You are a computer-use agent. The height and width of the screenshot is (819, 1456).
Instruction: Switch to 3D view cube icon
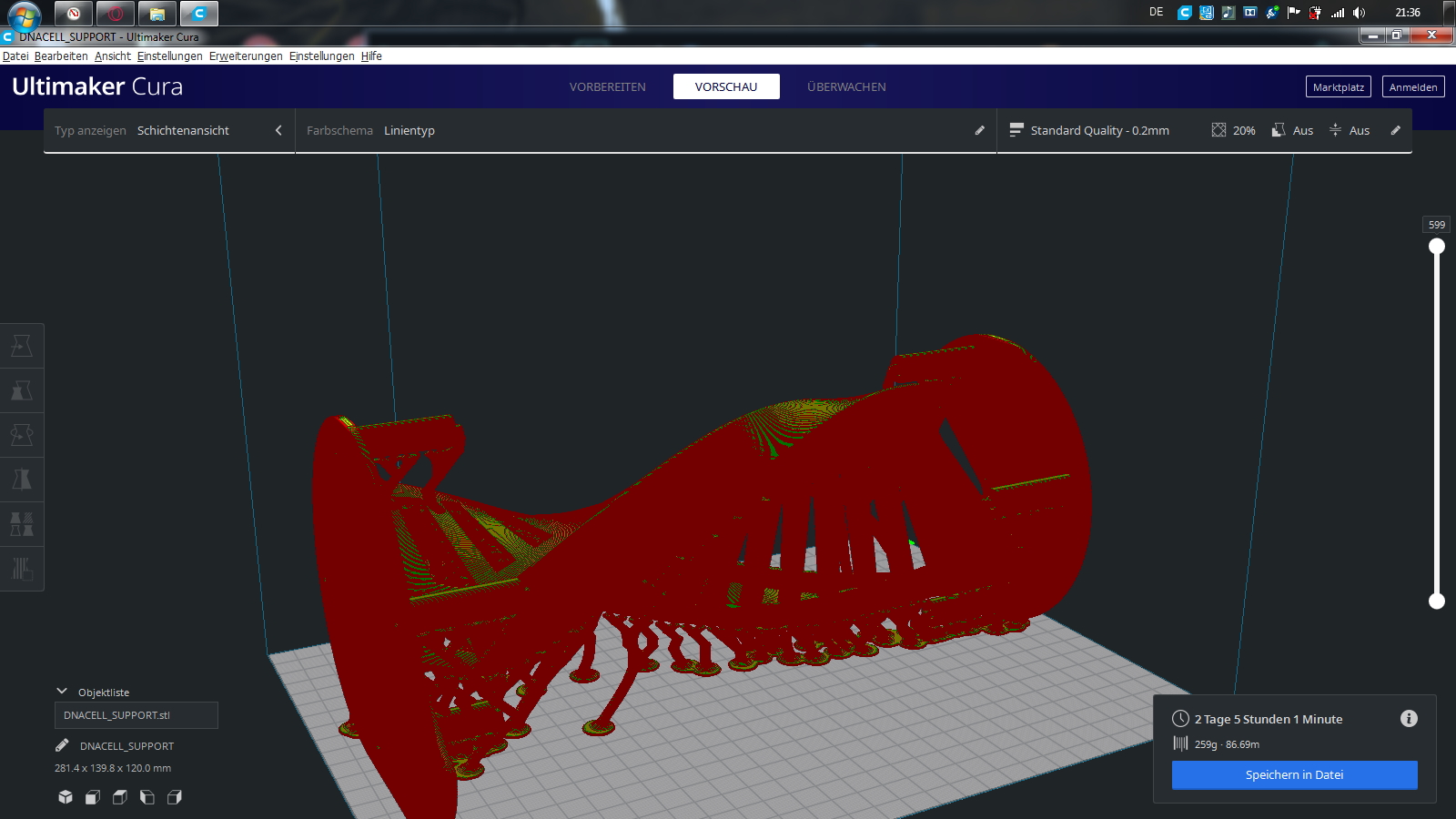coord(66,797)
